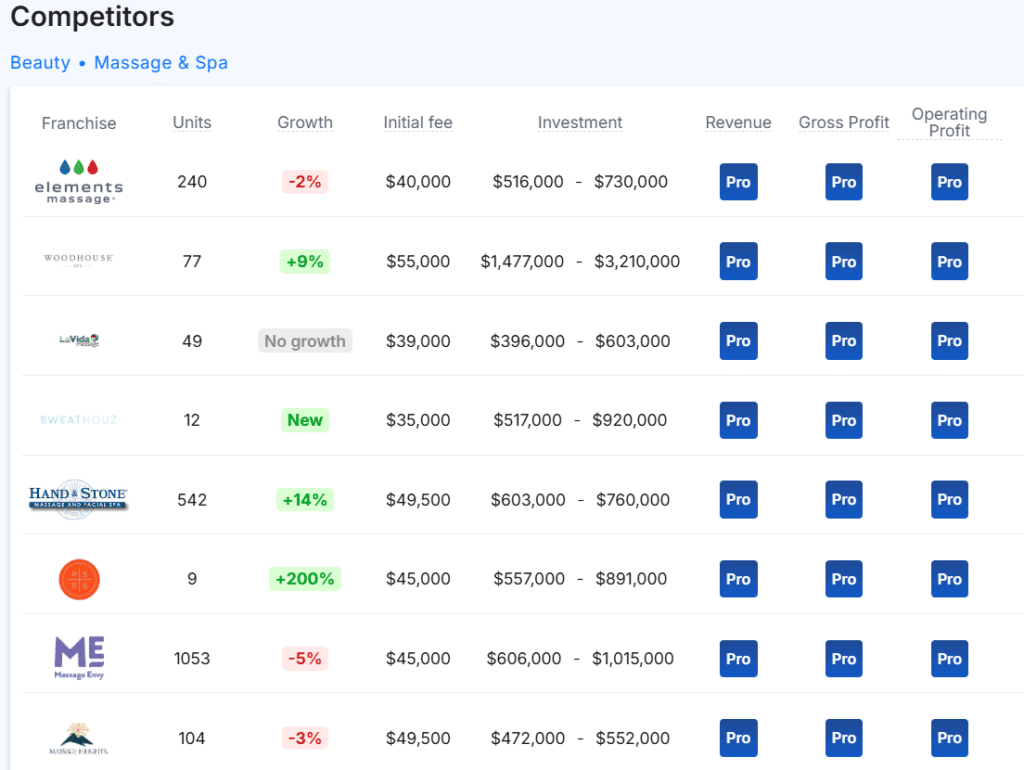Image resolution: width=1024 pixels, height=770 pixels.
Task: Open the Hand & Stone franchise logo
Action: 78,500
